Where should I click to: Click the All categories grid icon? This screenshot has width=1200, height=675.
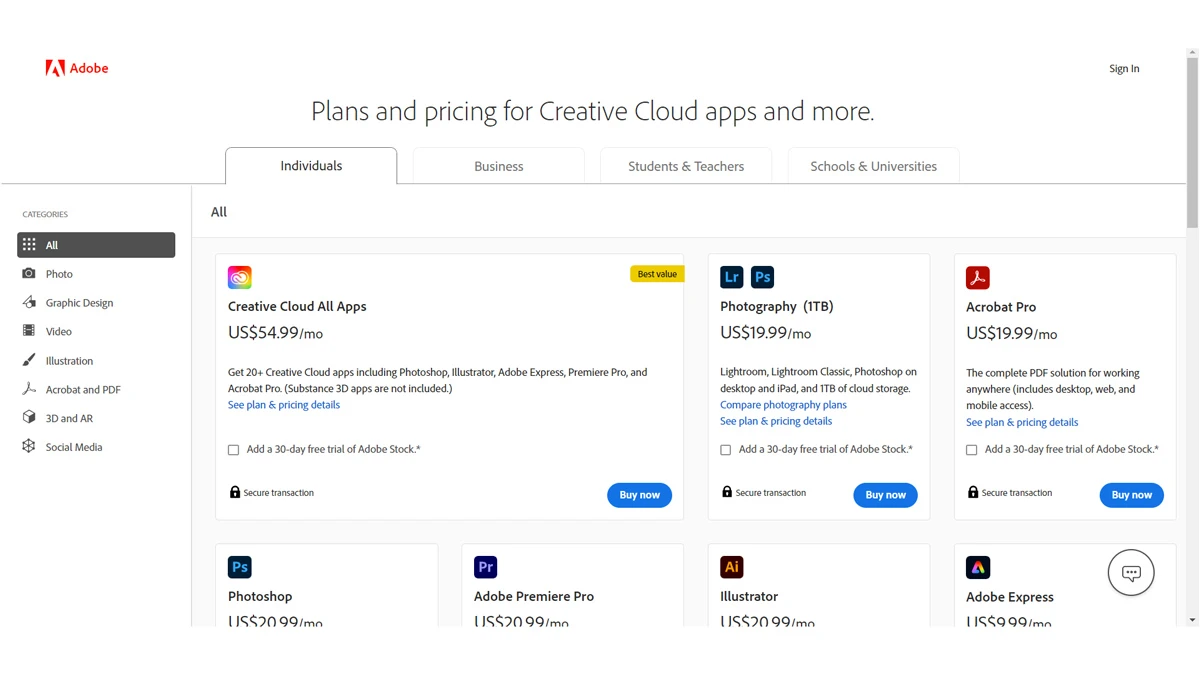coord(29,245)
